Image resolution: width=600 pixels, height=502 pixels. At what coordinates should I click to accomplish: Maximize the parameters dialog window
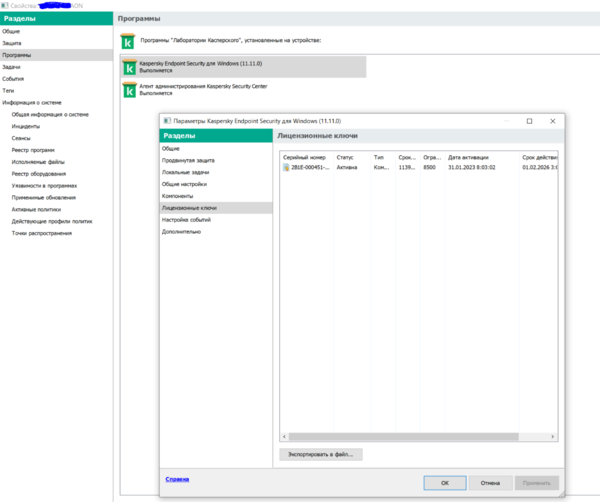click(x=529, y=121)
